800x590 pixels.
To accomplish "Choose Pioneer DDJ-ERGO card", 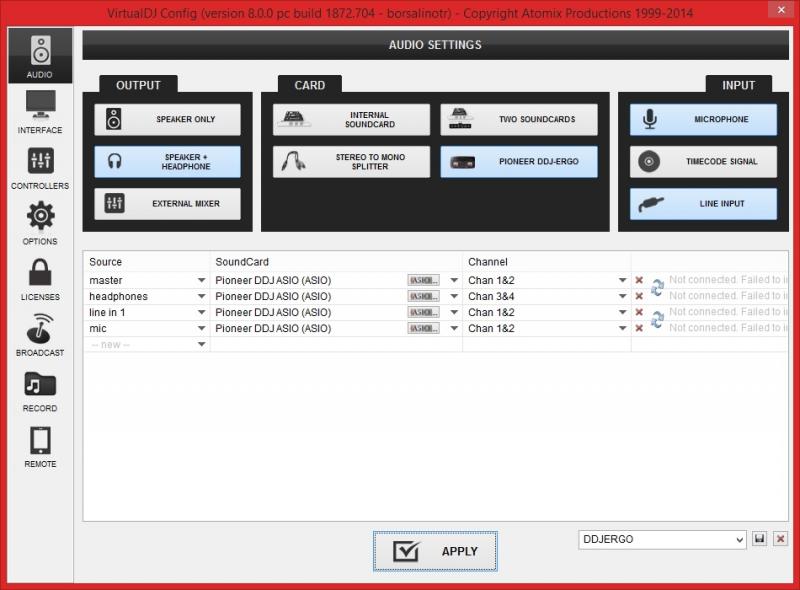I will pyautogui.click(x=519, y=162).
